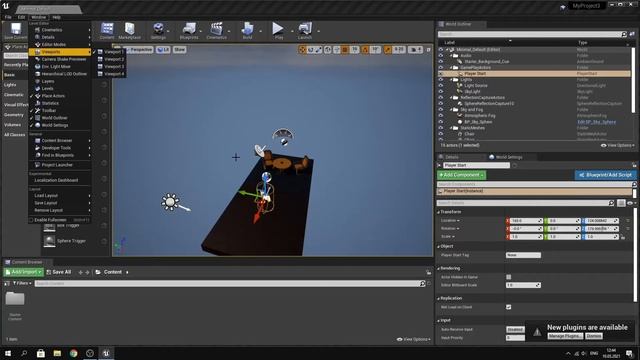
Task: Open Chrome from the taskbar
Action: [73, 353]
